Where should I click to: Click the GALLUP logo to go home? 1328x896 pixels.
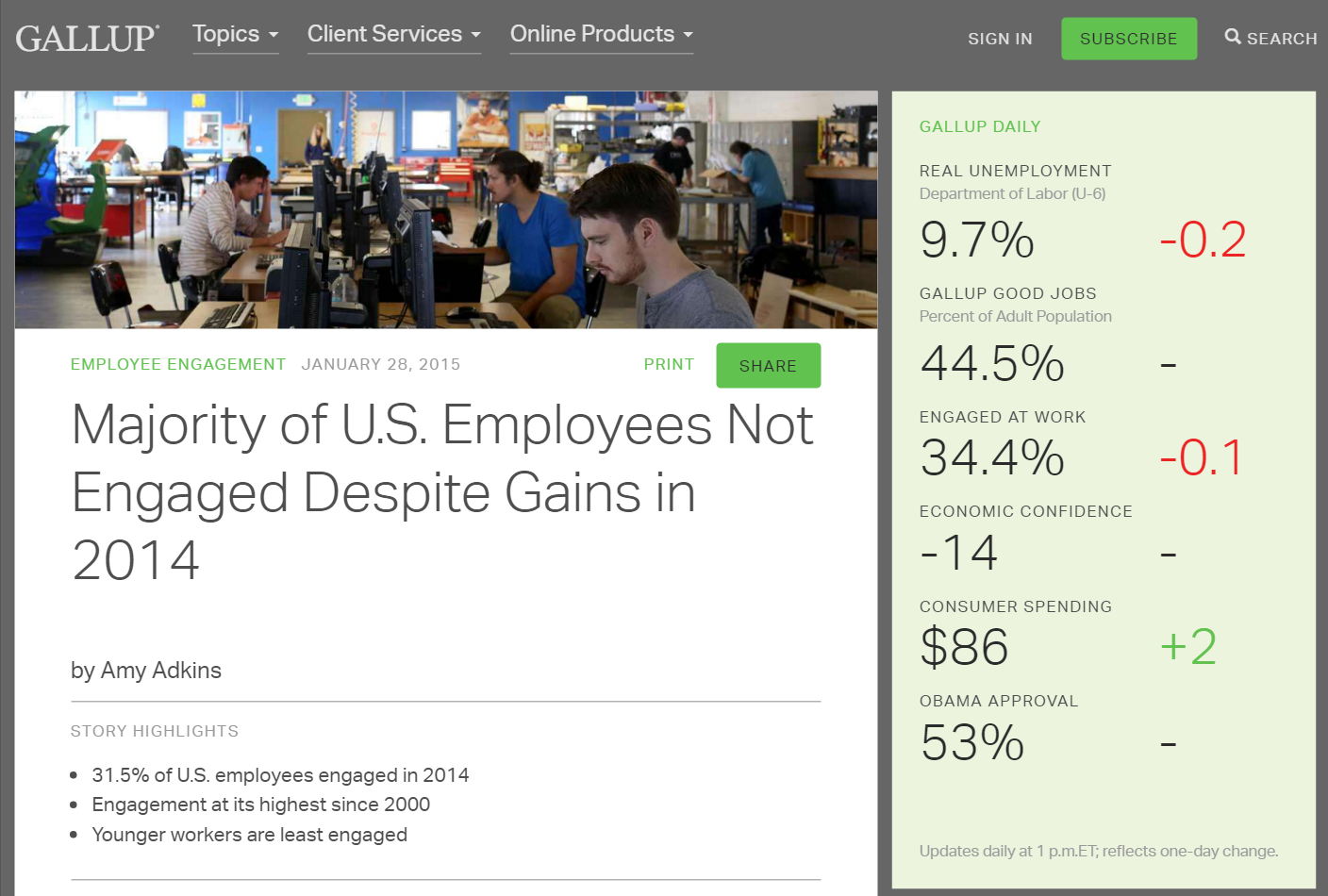(x=87, y=38)
